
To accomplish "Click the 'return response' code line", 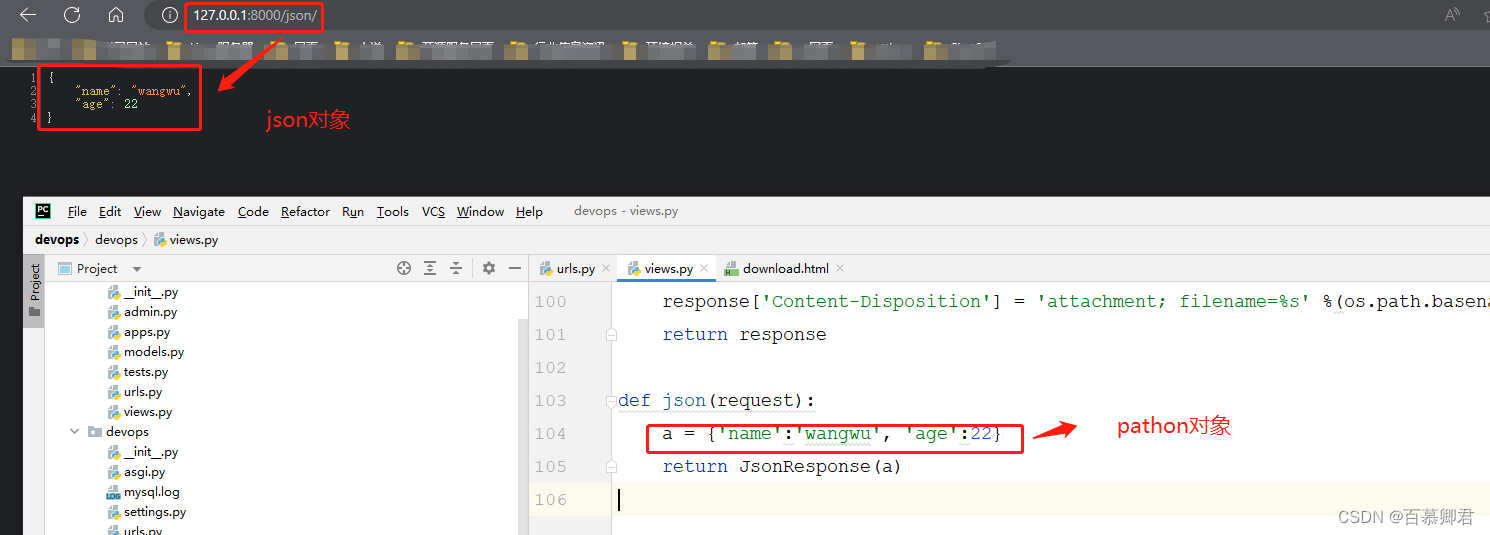I will tap(744, 335).
